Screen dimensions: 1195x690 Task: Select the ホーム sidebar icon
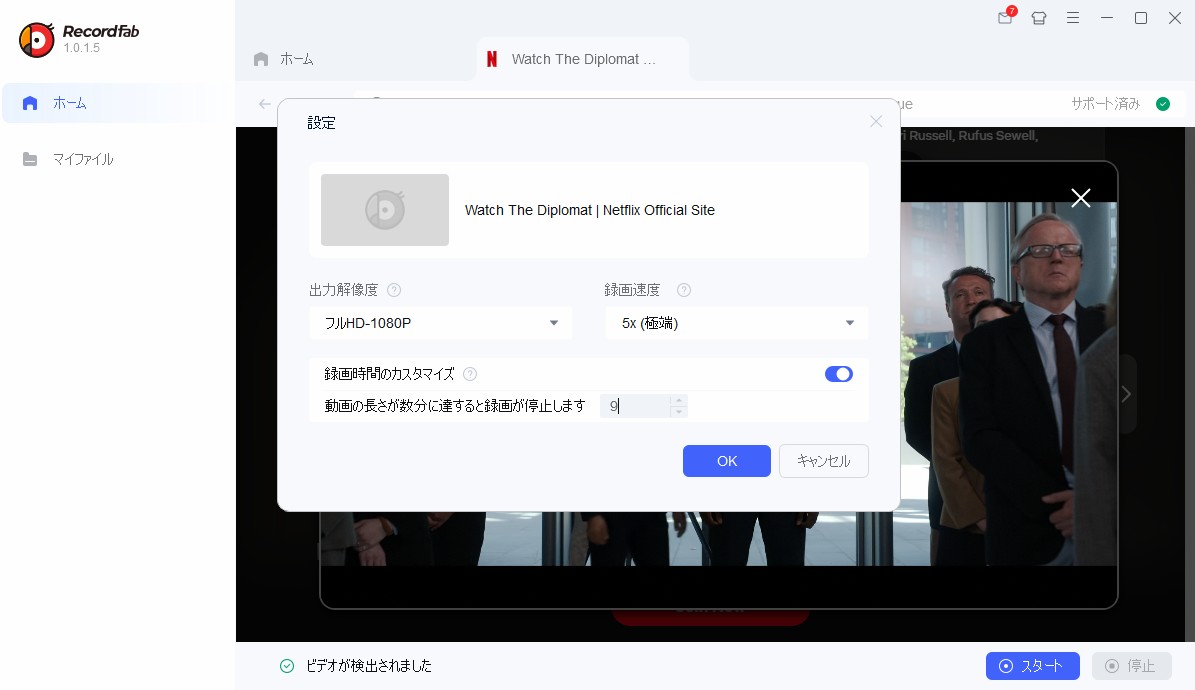coord(31,103)
